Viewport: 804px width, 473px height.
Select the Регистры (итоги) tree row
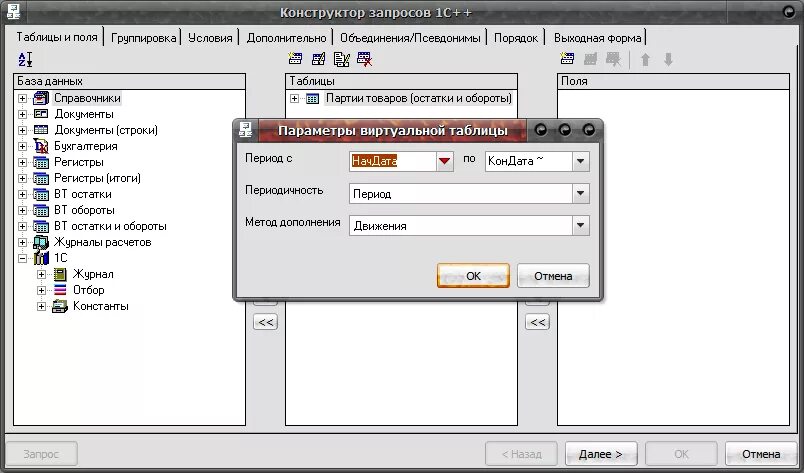click(x=97, y=178)
